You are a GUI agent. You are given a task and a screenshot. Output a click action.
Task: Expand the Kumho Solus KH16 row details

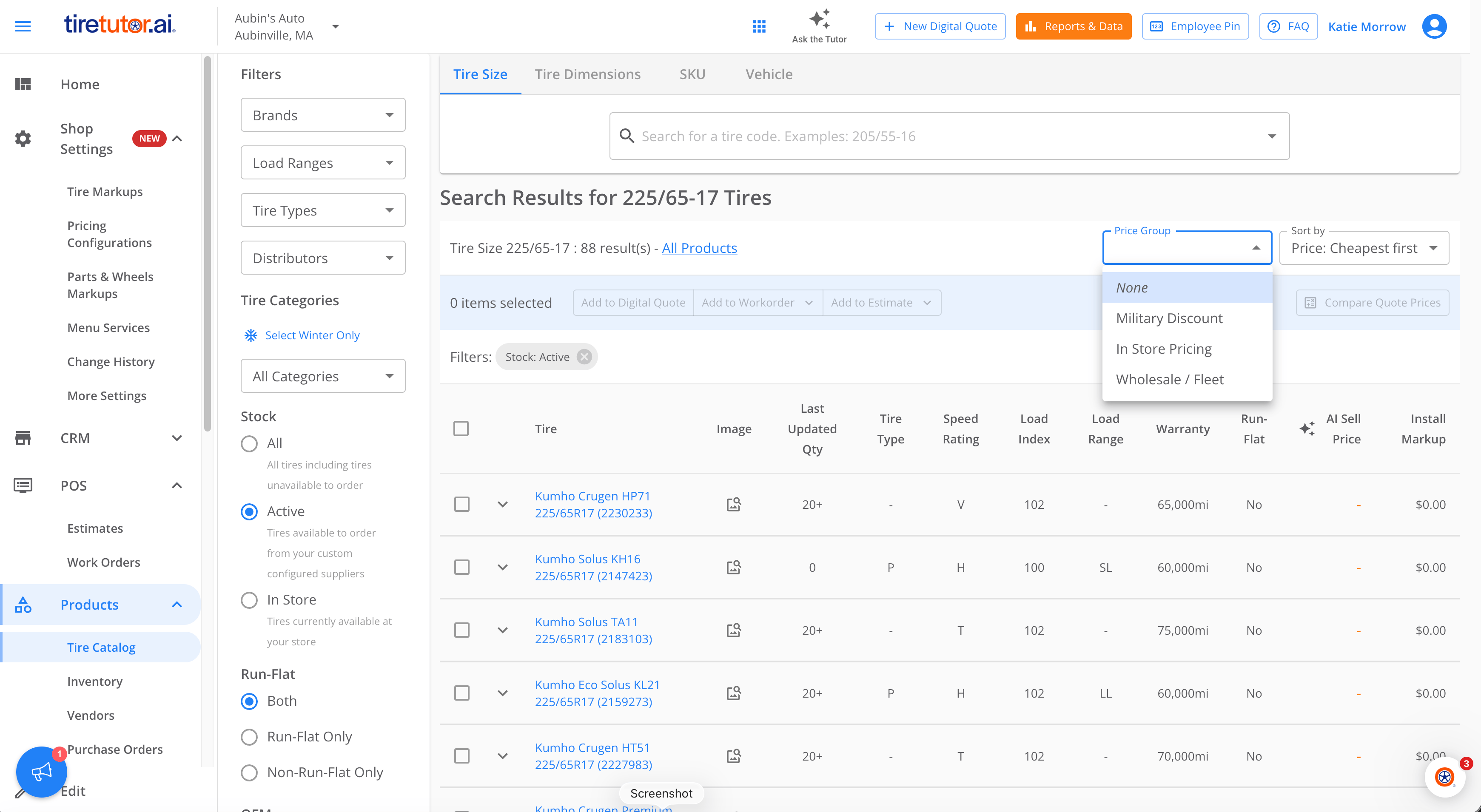(x=502, y=567)
